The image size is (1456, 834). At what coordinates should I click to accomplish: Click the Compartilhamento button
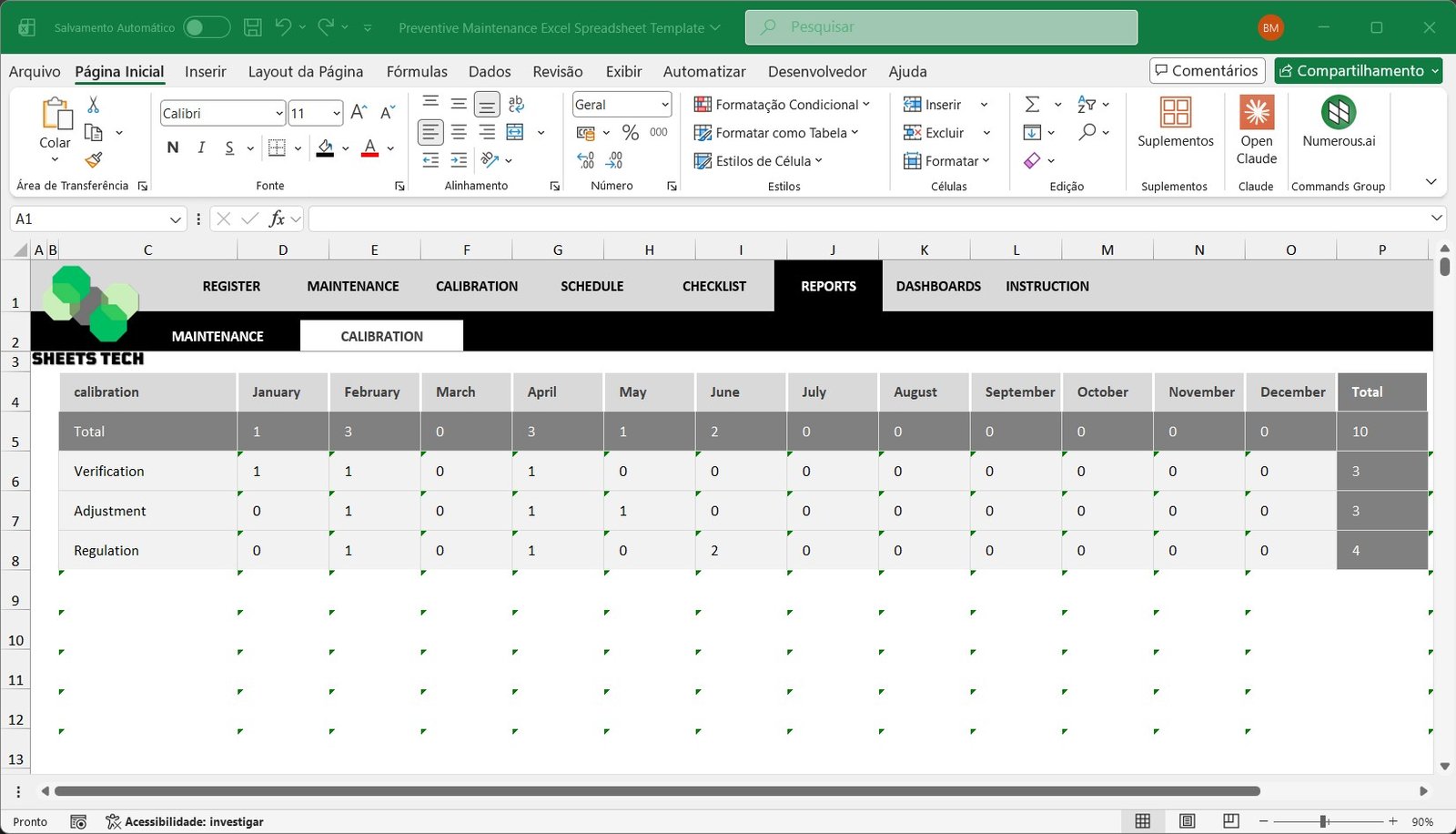[1358, 70]
